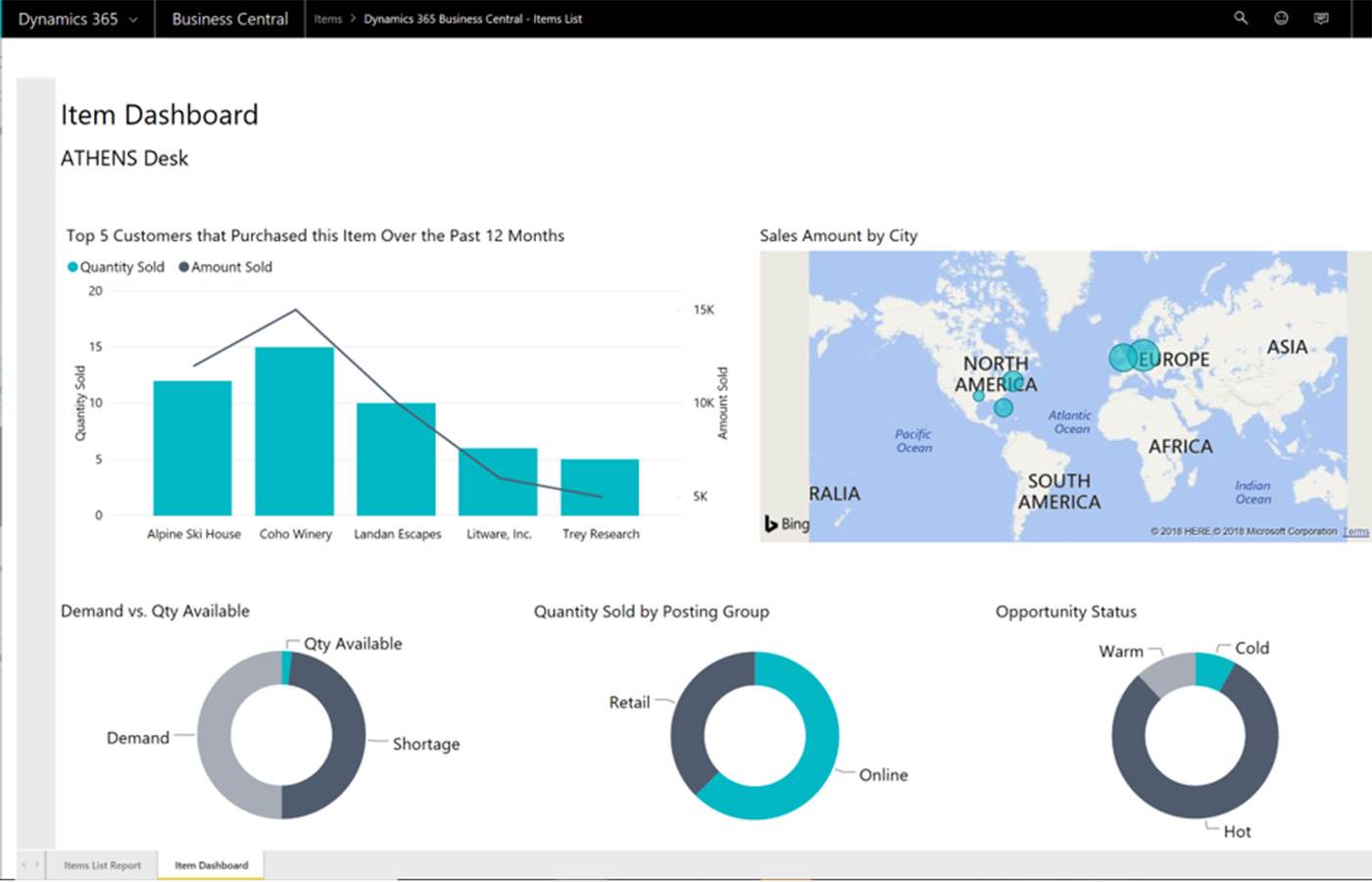Image resolution: width=1372 pixels, height=882 pixels.
Task: Select the Item Dashboard tab
Action: (x=211, y=865)
